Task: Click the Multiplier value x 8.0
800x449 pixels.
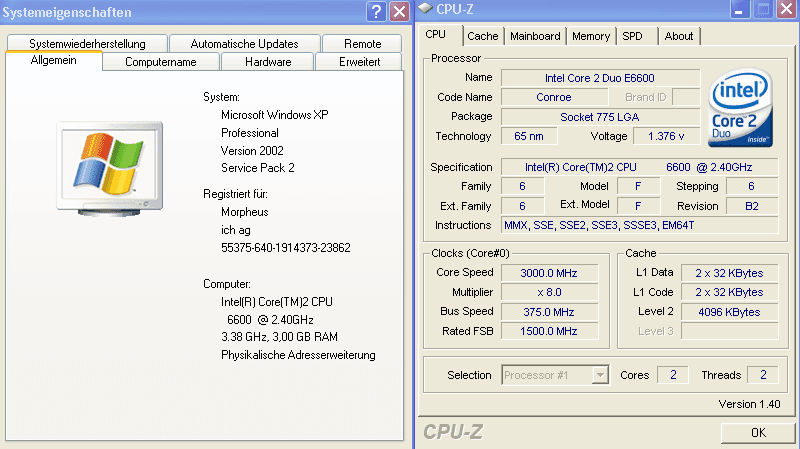Action: tap(549, 292)
